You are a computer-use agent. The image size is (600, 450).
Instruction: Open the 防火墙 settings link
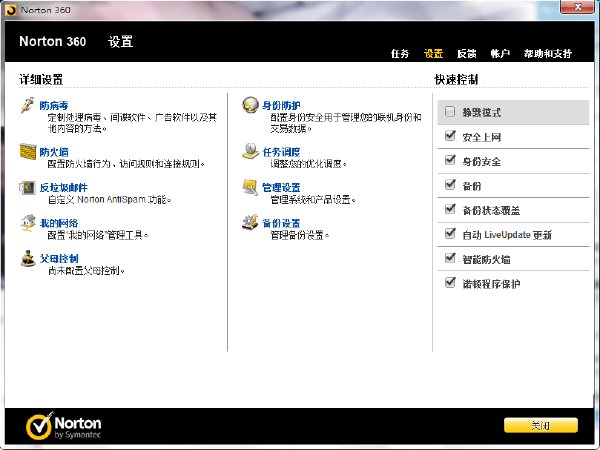[54, 152]
